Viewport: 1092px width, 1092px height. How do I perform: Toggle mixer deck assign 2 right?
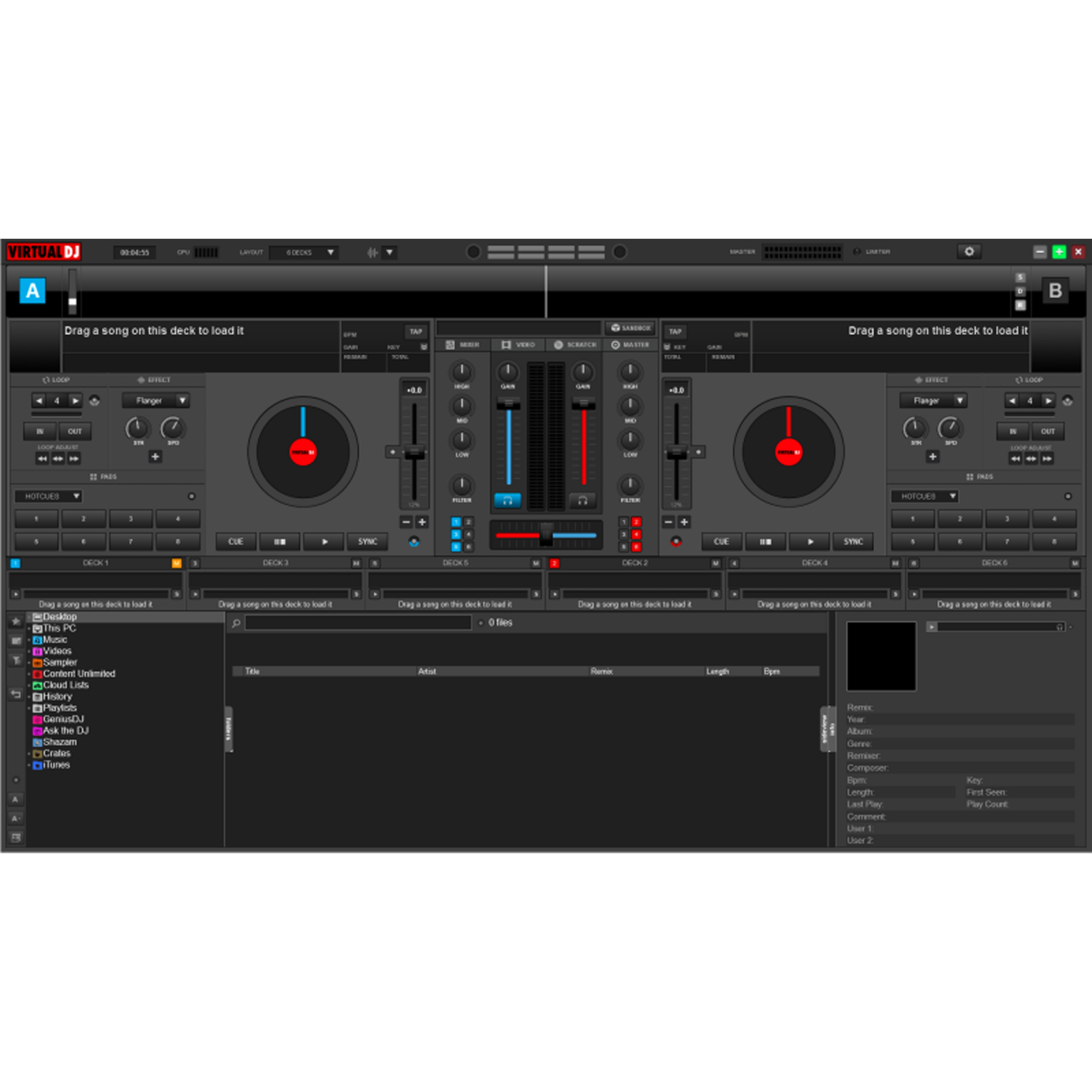pos(636,522)
